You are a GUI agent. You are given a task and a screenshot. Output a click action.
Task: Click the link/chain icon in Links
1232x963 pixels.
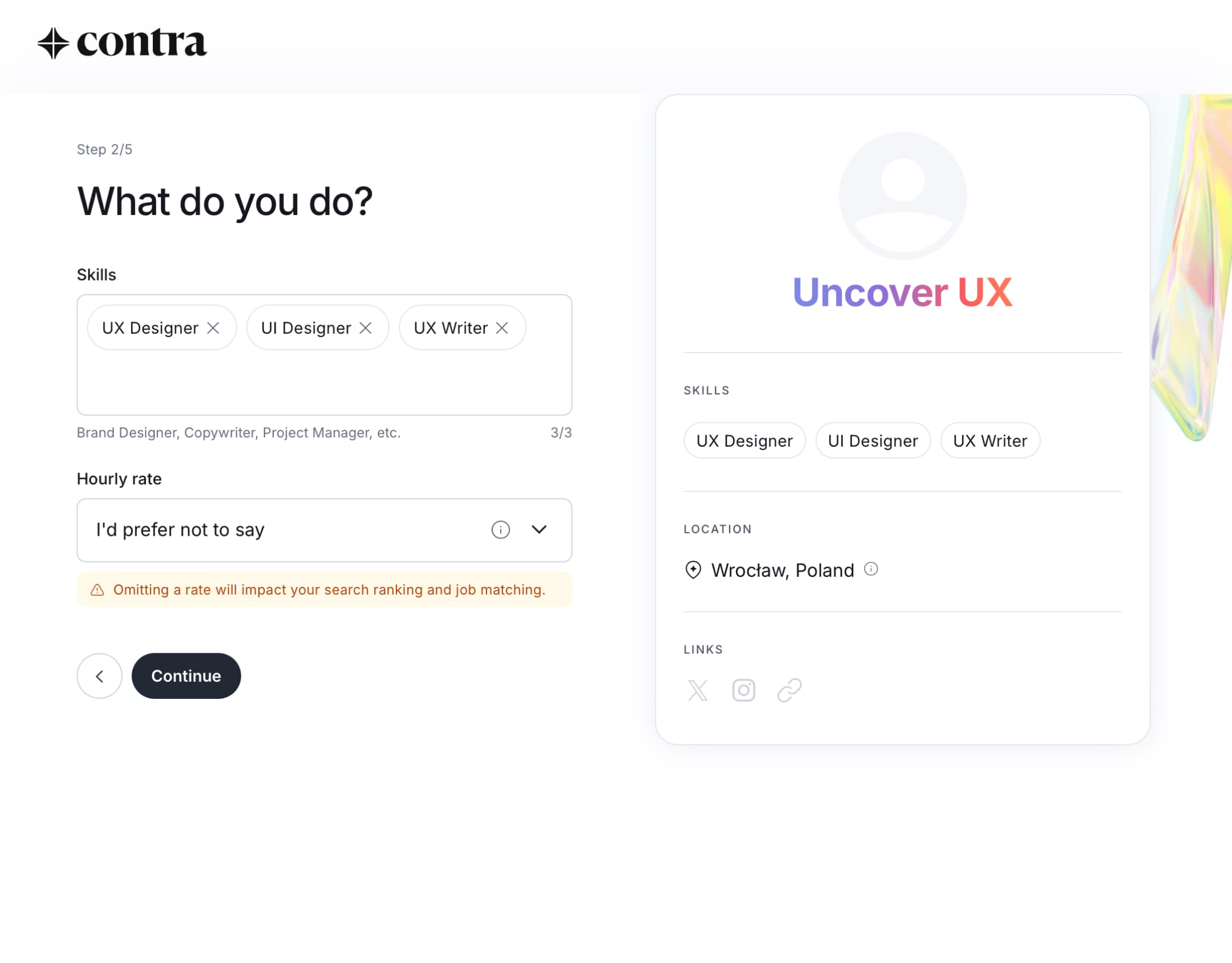[x=788, y=690]
